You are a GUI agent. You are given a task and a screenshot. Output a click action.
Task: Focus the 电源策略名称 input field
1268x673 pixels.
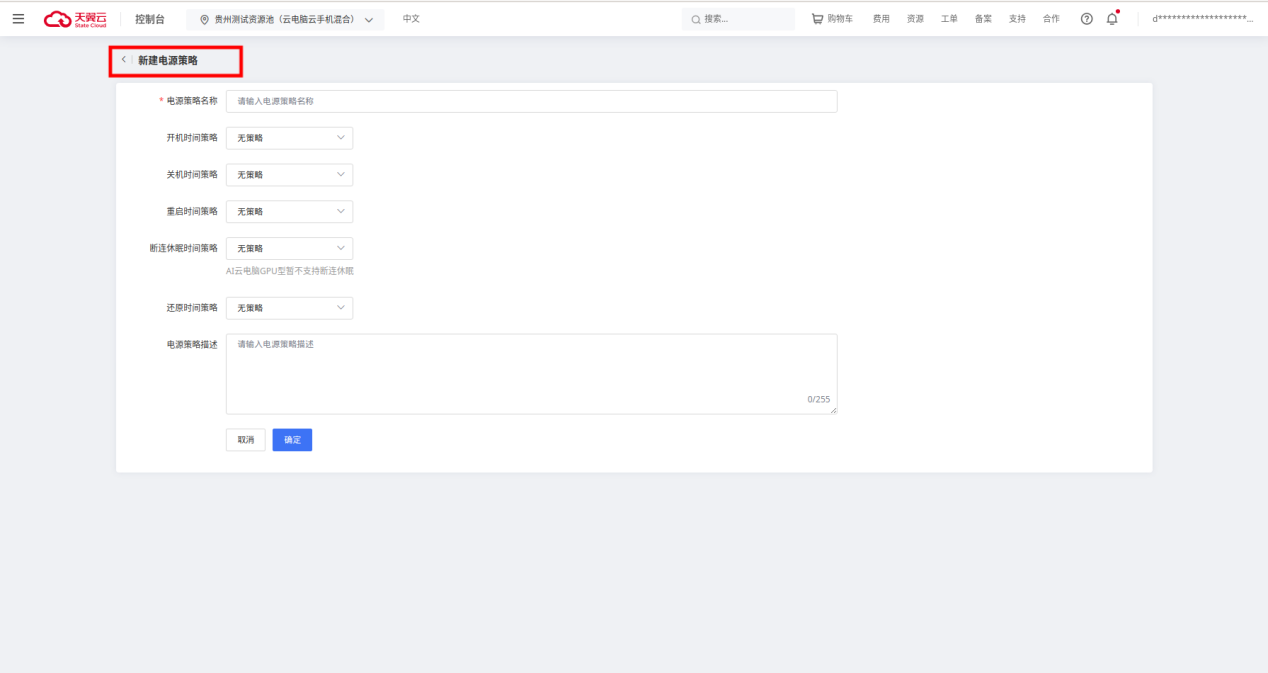click(x=531, y=101)
